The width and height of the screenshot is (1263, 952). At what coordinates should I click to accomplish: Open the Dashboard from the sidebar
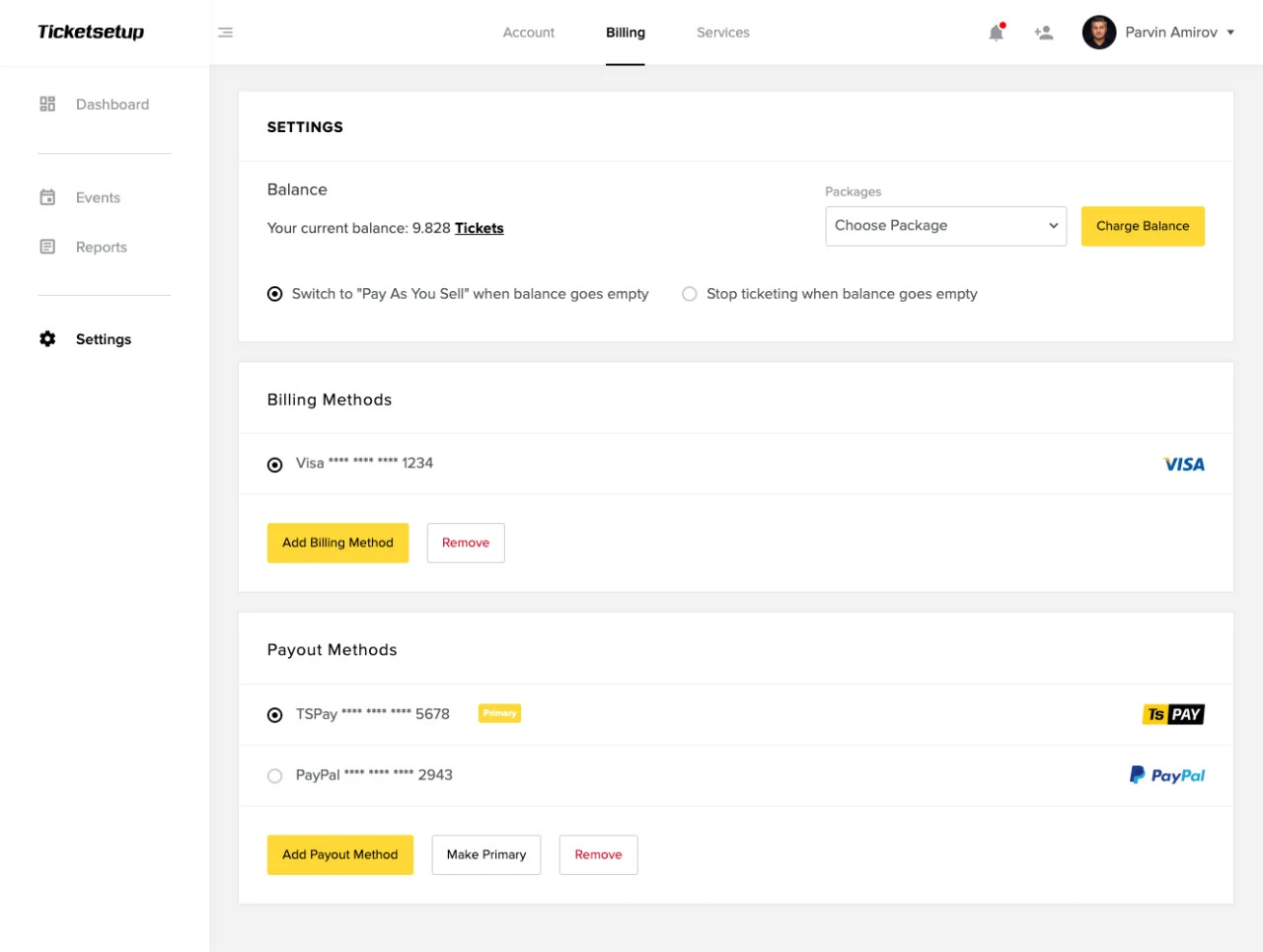(111, 104)
